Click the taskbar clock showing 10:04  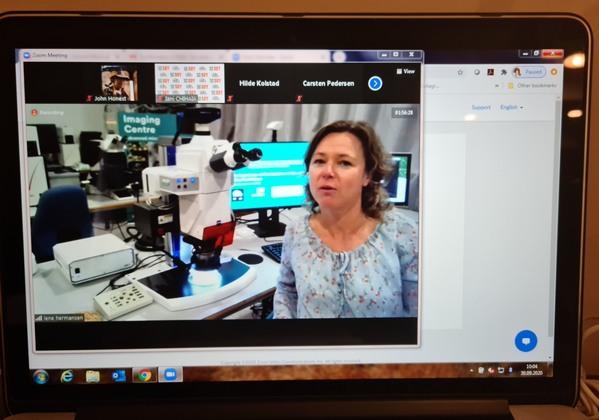[532, 370]
